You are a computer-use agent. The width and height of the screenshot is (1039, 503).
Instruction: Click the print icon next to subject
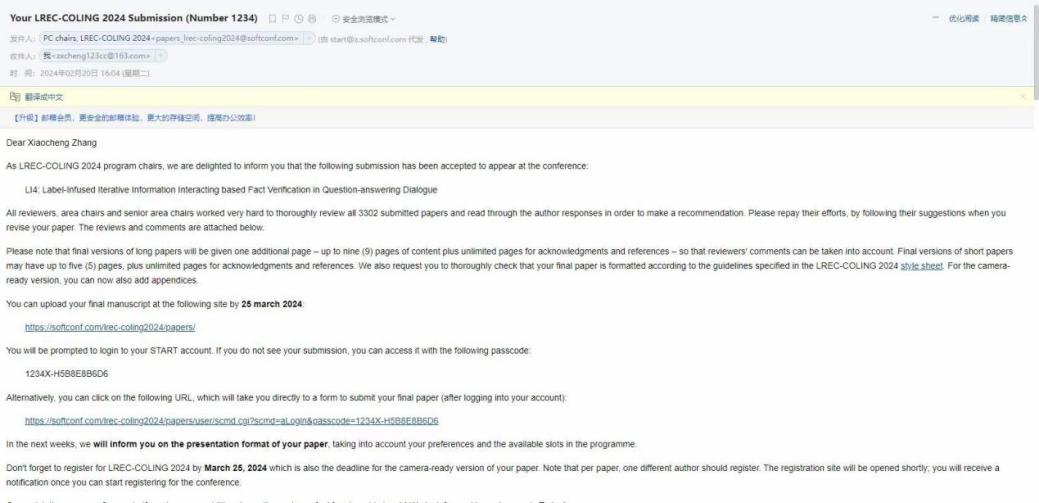point(312,19)
